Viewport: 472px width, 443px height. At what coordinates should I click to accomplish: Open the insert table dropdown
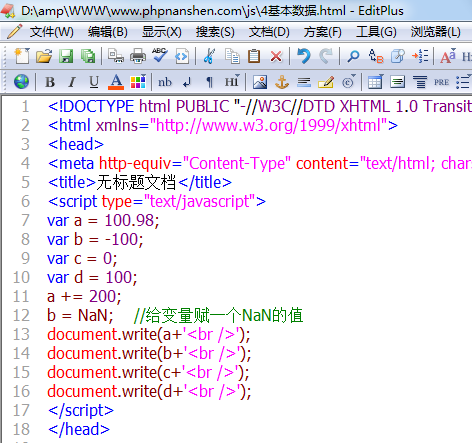(375, 82)
